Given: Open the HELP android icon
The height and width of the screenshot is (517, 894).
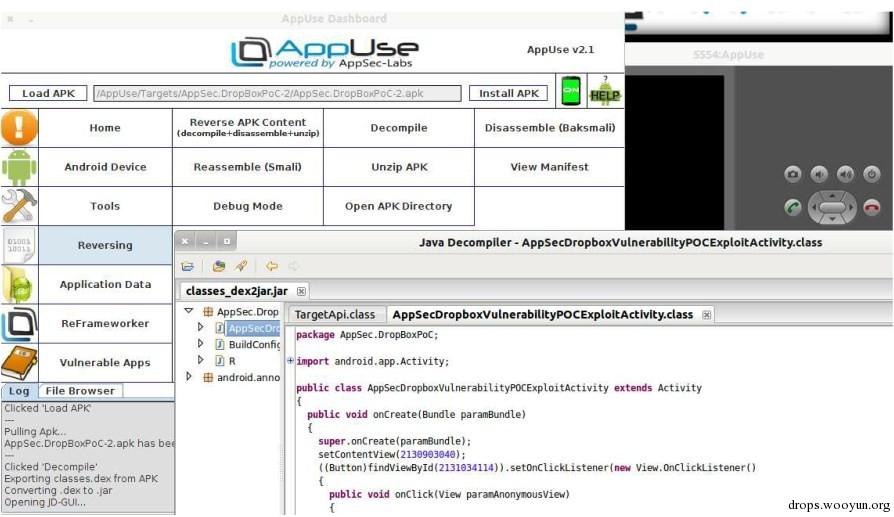Looking at the screenshot, I should coord(605,91).
